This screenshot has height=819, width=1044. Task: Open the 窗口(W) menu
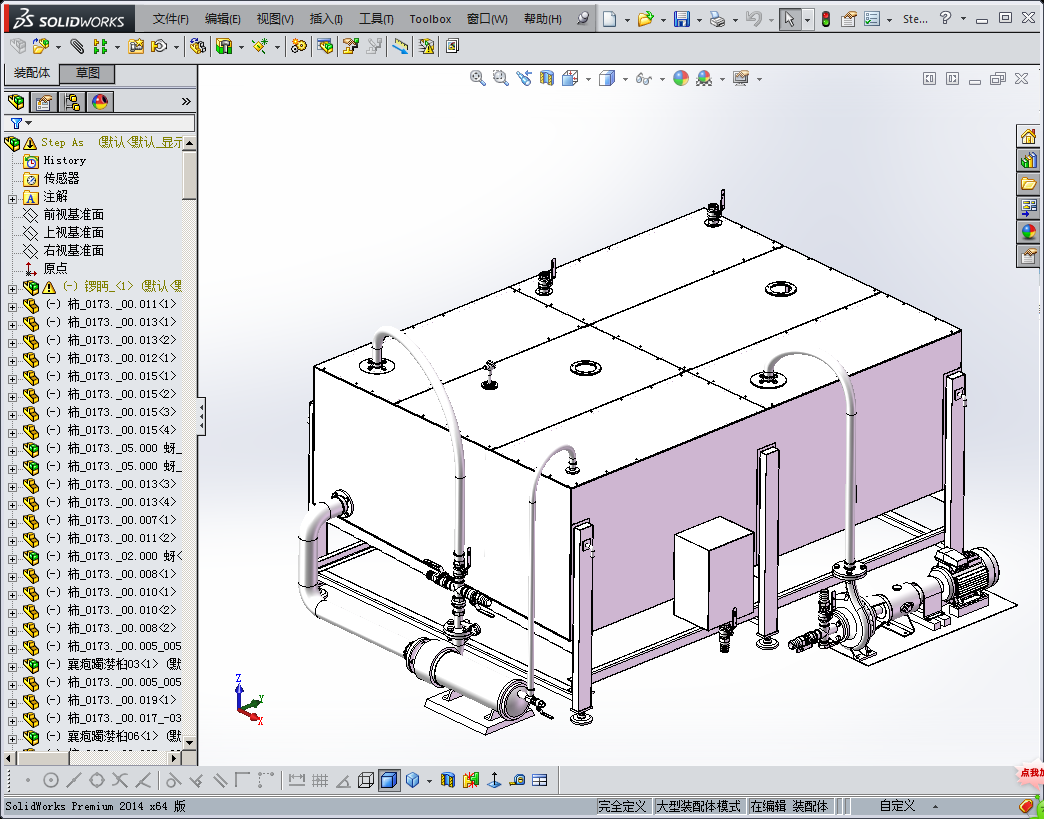(x=487, y=19)
